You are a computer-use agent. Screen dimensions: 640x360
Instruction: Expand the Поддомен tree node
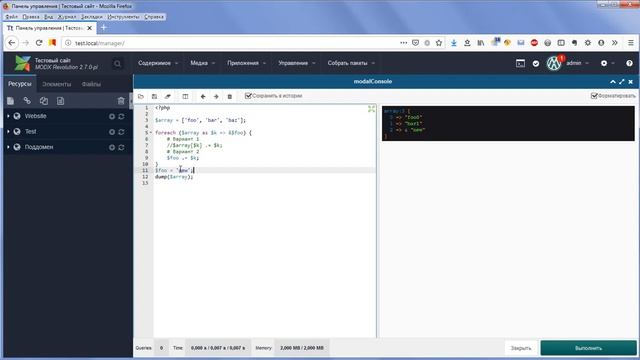click(8, 147)
